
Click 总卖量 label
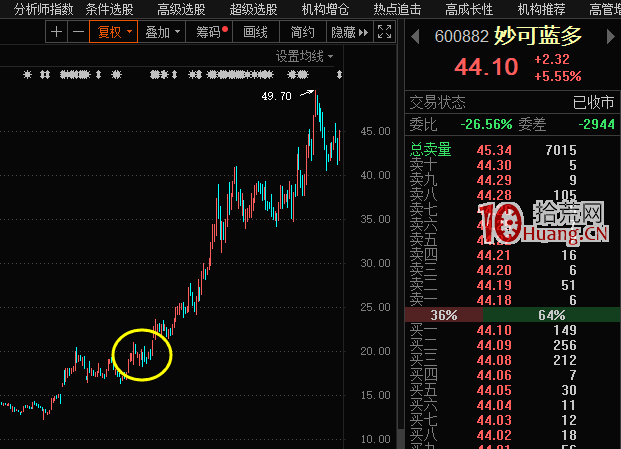(x=431, y=150)
